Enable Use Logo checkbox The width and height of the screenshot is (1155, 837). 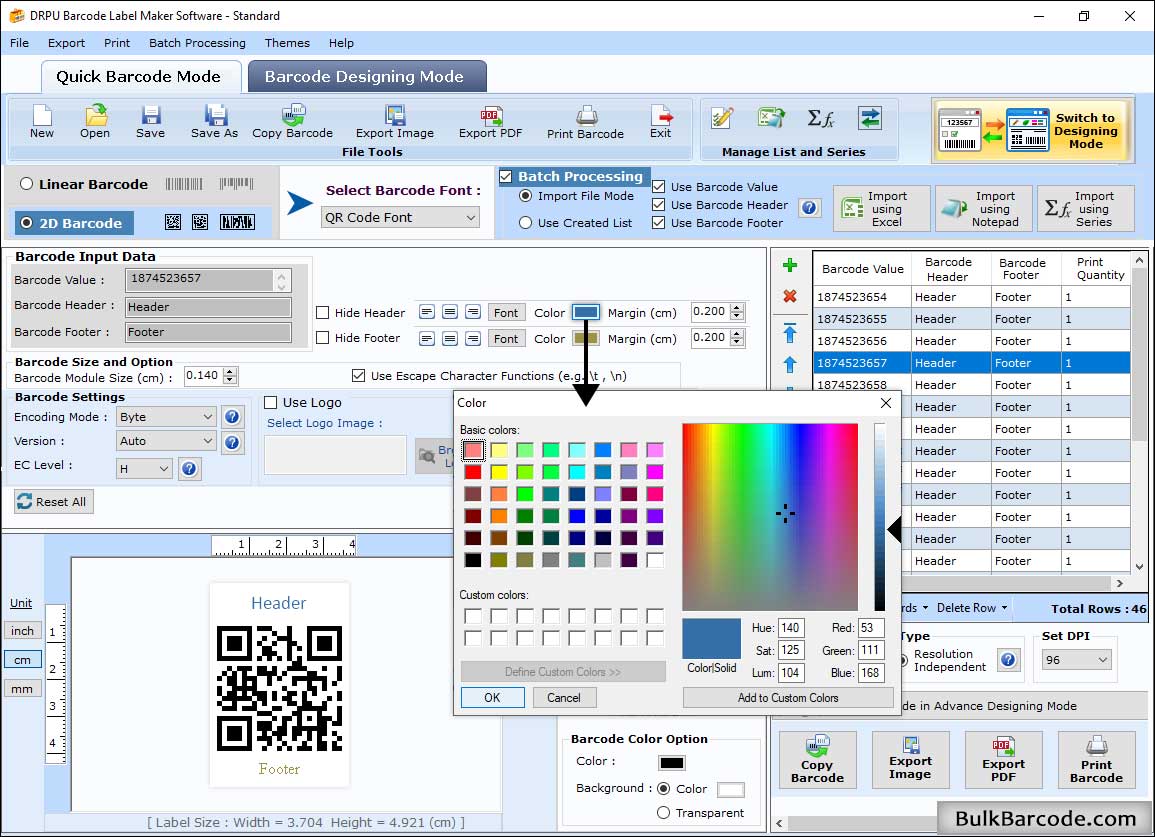pos(270,402)
